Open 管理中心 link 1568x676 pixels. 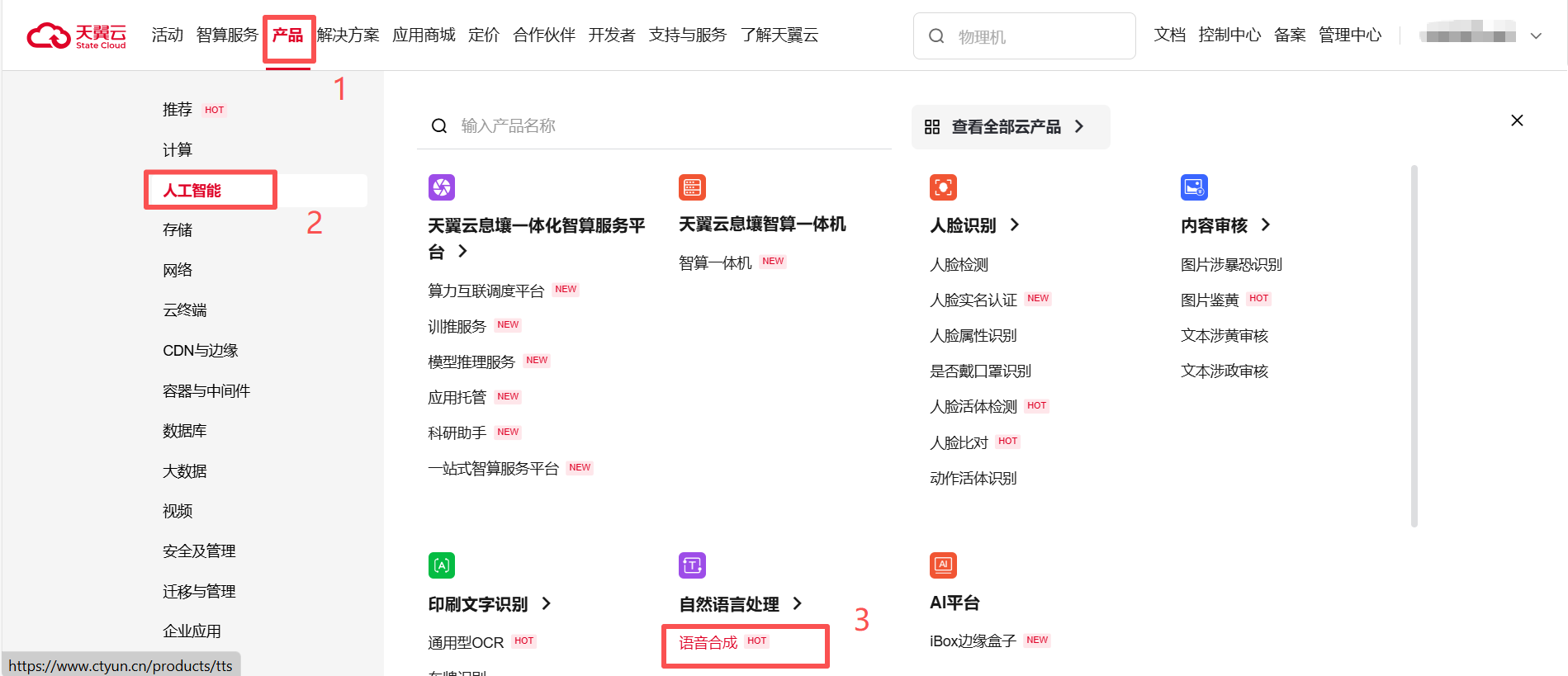(x=1350, y=35)
